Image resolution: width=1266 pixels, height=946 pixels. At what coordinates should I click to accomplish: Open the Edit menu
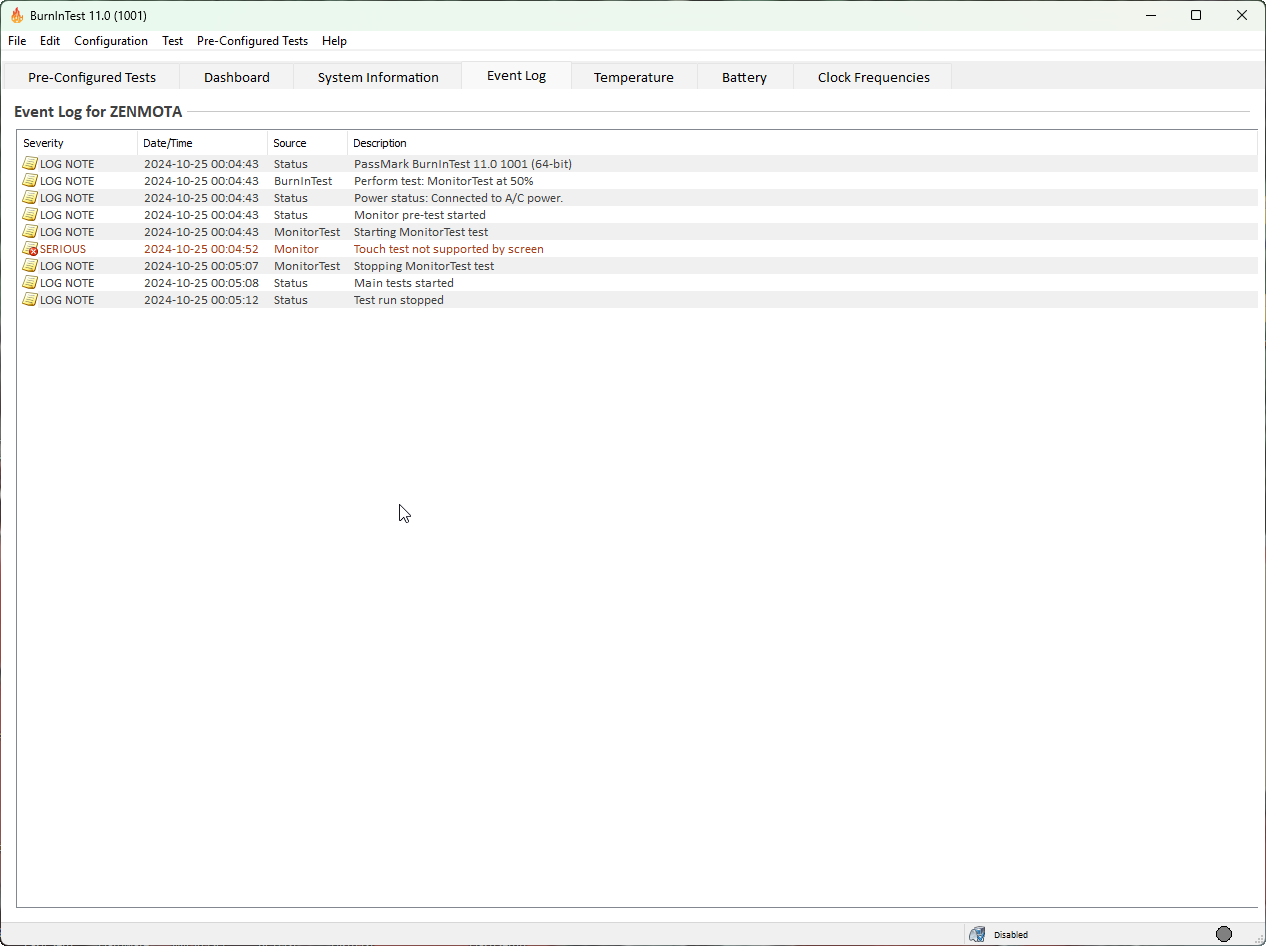click(50, 41)
